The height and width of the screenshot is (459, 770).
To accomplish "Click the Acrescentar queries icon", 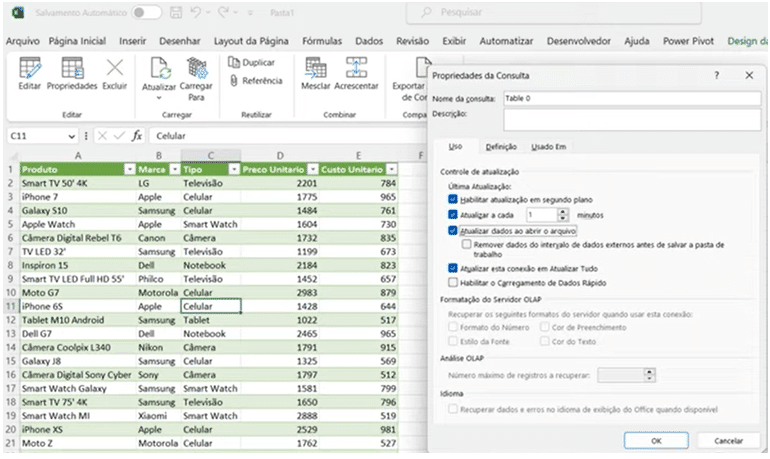I will (x=356, y=68).
